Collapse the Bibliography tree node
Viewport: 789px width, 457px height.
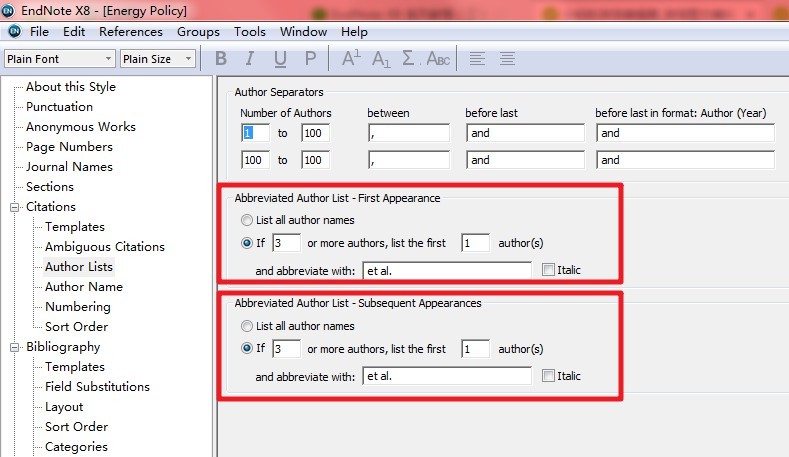15,347
